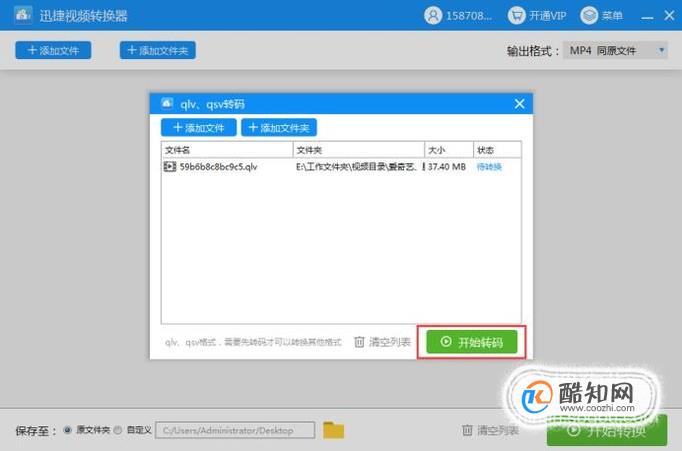The width and height of the screenshot is (682, 451).
Task: Click 添加文件 in main toolbar
Action: pyautogui.click(x=53, y=50)
